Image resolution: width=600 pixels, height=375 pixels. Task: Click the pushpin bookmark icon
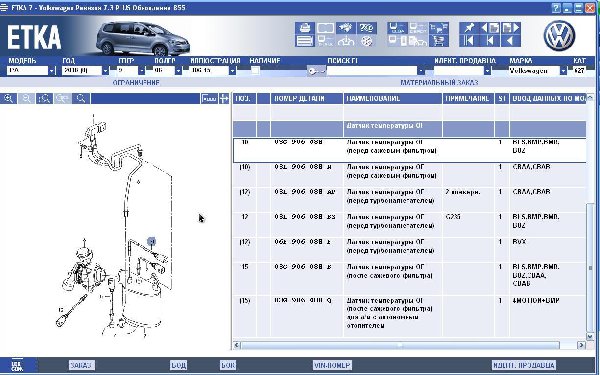click(469, 28)
